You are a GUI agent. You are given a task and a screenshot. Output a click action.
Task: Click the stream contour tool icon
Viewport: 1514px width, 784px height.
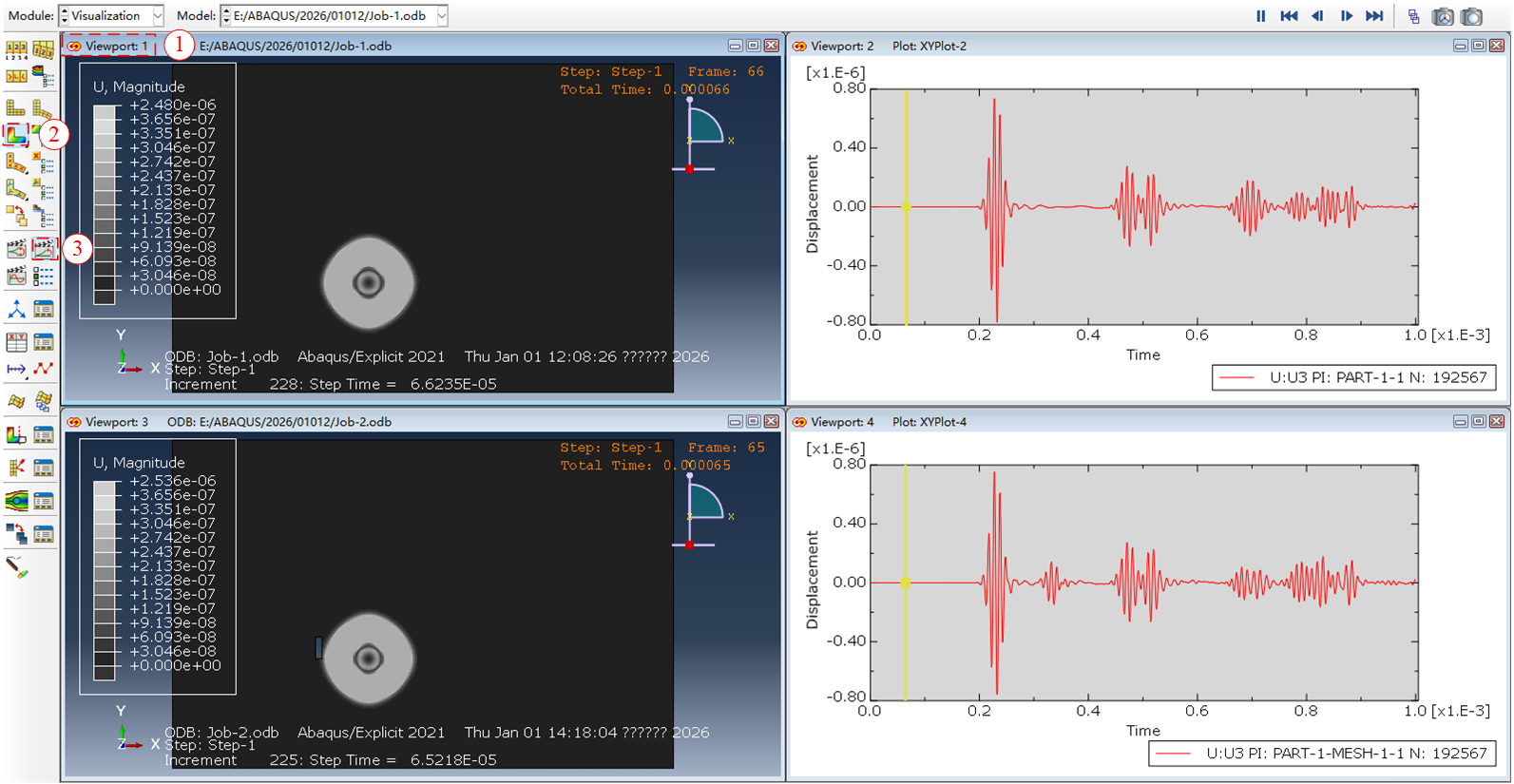click(16, 500)
